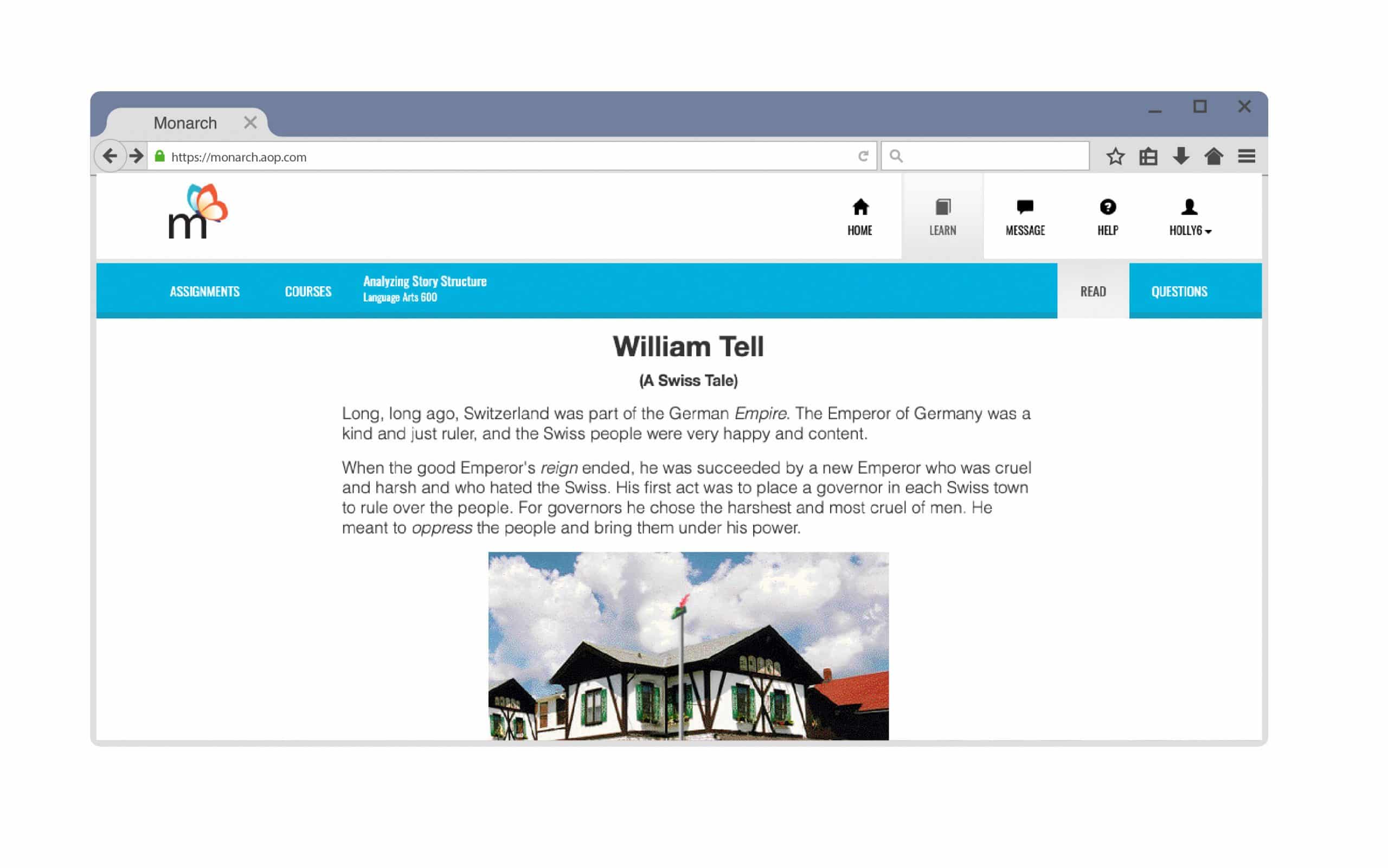This screenshot has width=1388, height=868.
Task: Click the QUESTIONS tab
Action: click(x=1178, y=290)
